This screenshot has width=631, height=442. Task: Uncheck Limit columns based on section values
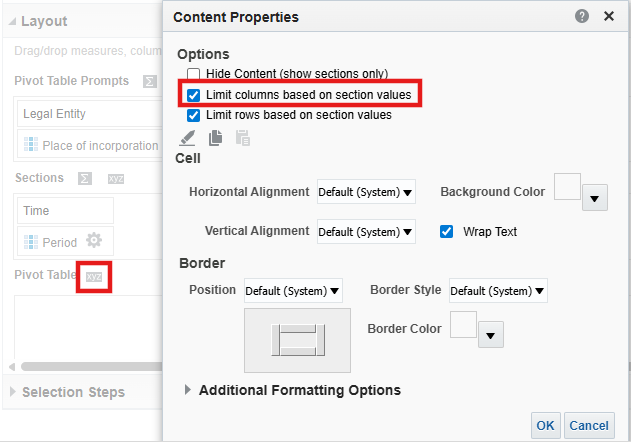(193, 95)
